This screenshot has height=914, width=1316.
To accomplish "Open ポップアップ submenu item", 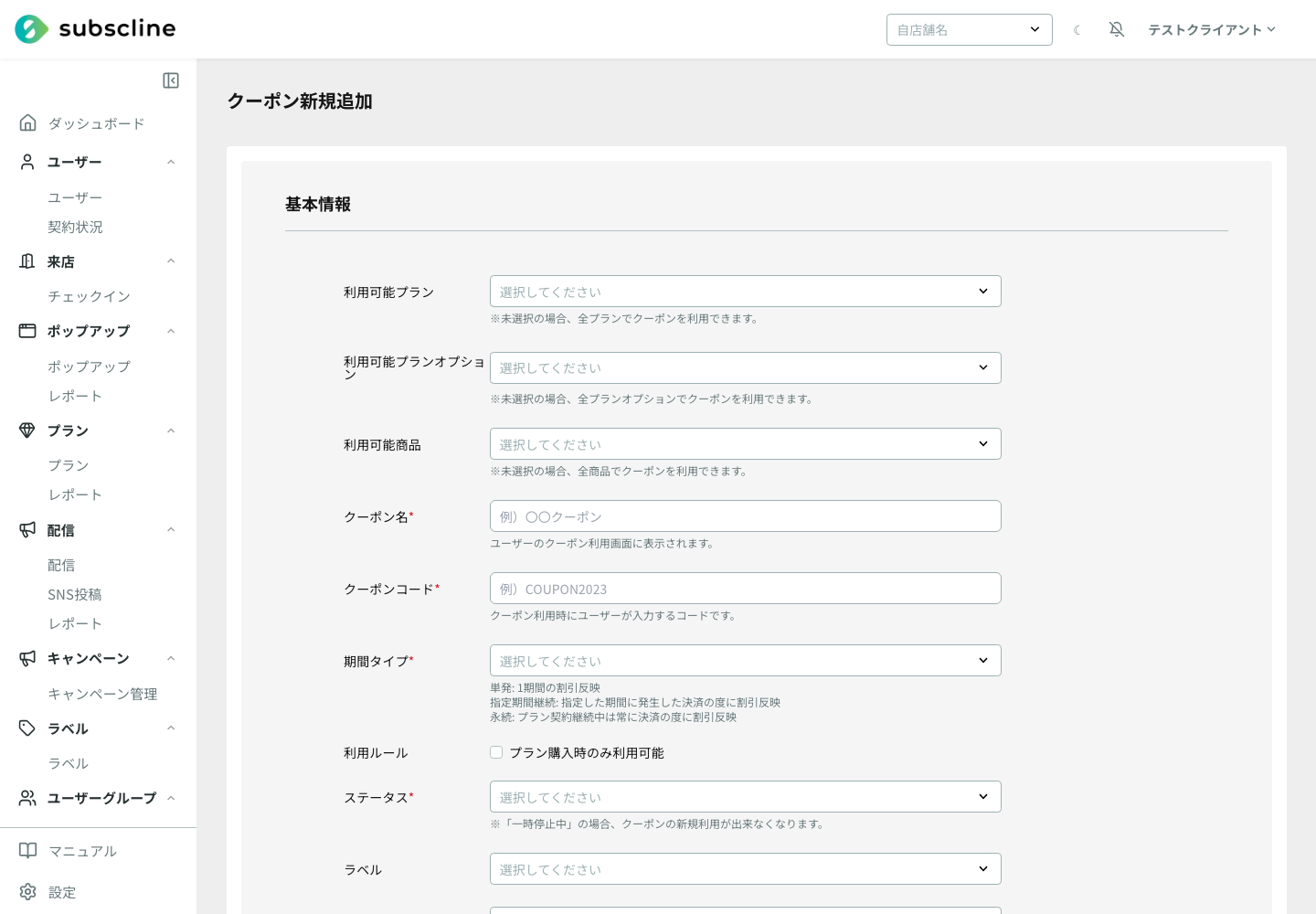I will pyautogui.click(x=89, y=367).
